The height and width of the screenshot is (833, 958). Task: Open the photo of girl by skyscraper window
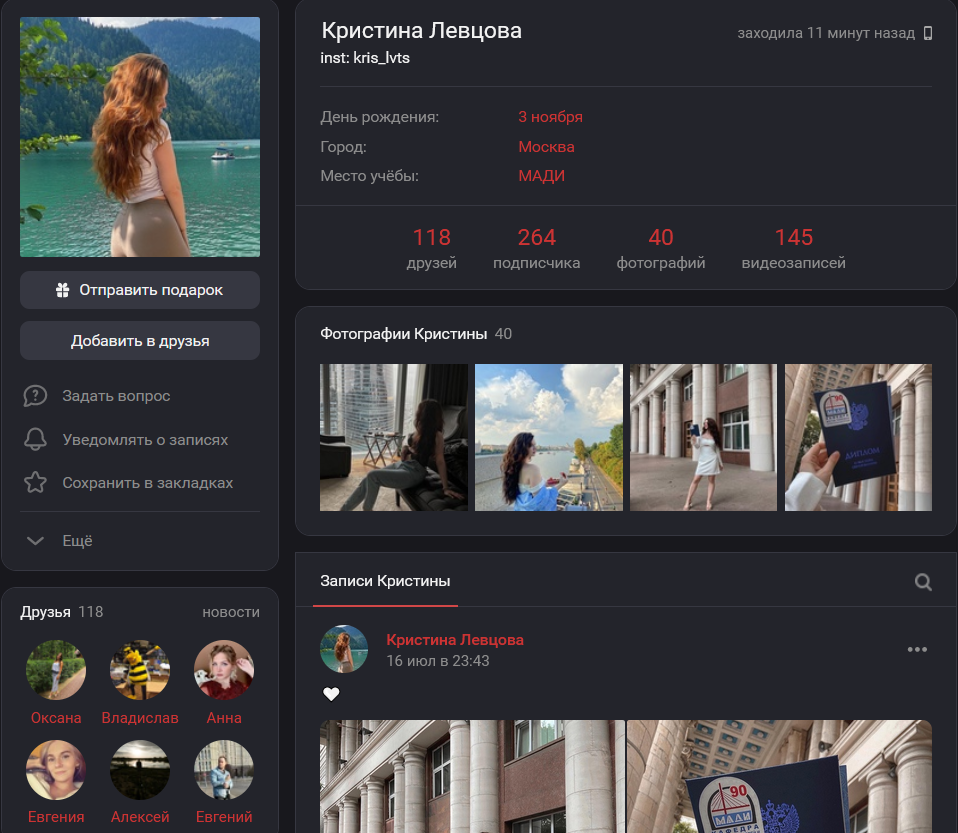pyautogui.click(x=393, y=438)
